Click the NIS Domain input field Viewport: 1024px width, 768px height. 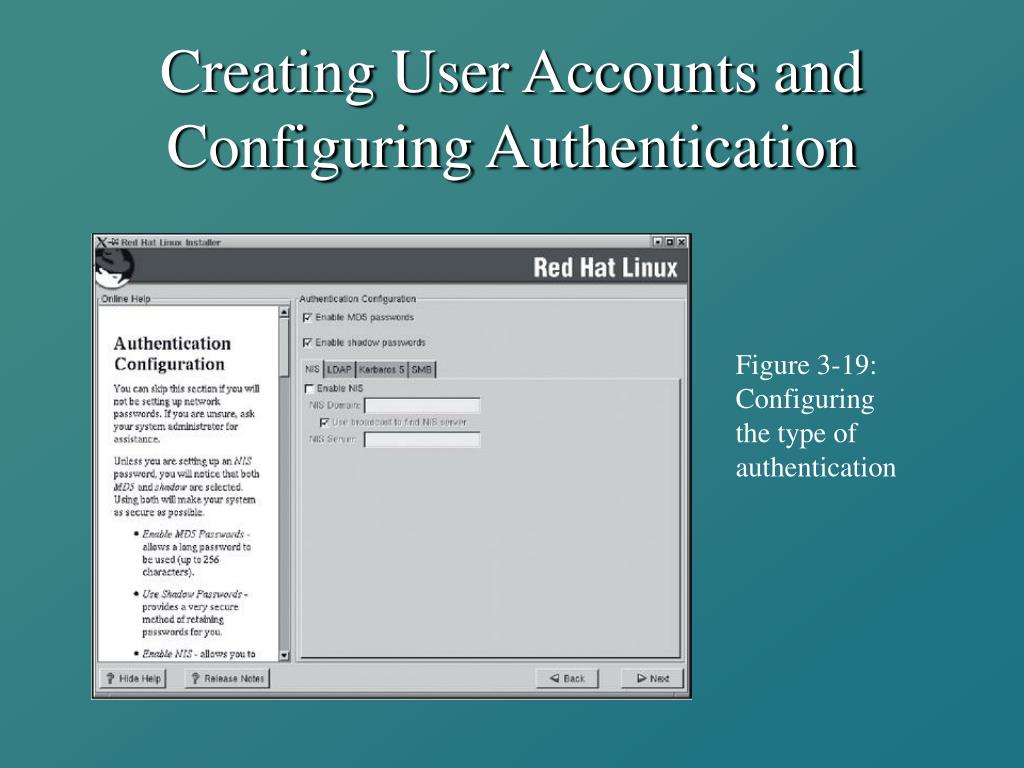click(422, 406)
